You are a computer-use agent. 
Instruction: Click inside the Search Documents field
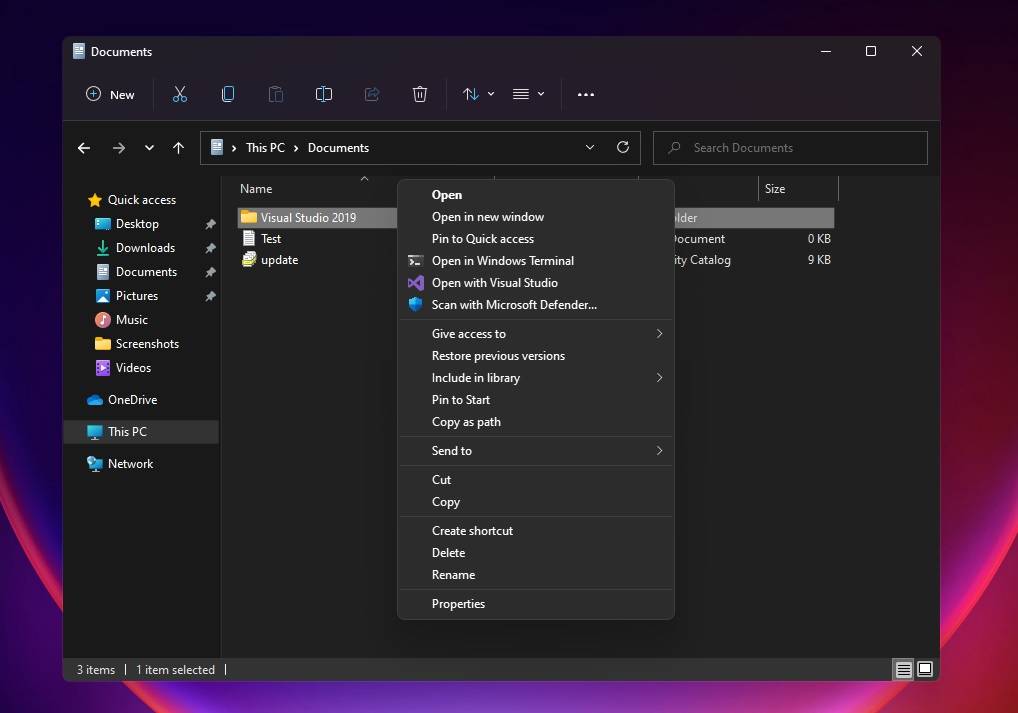point(789,147)
